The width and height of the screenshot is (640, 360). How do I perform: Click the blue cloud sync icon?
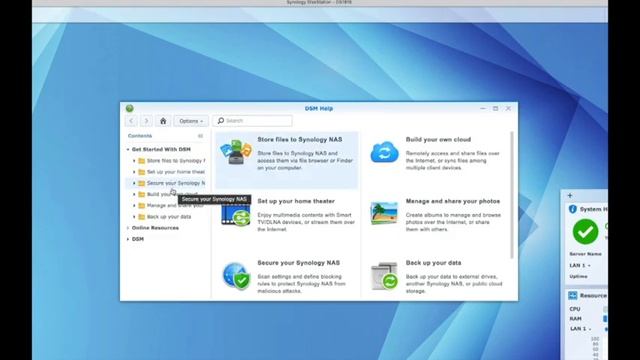(384, 152)
